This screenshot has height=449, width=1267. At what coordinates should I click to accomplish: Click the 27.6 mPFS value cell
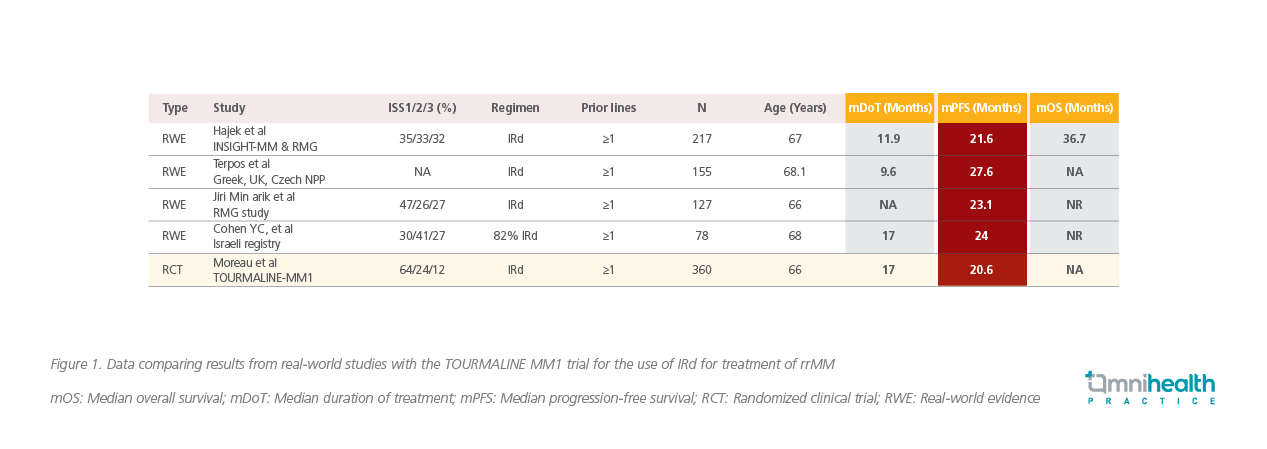coord(981,172)
